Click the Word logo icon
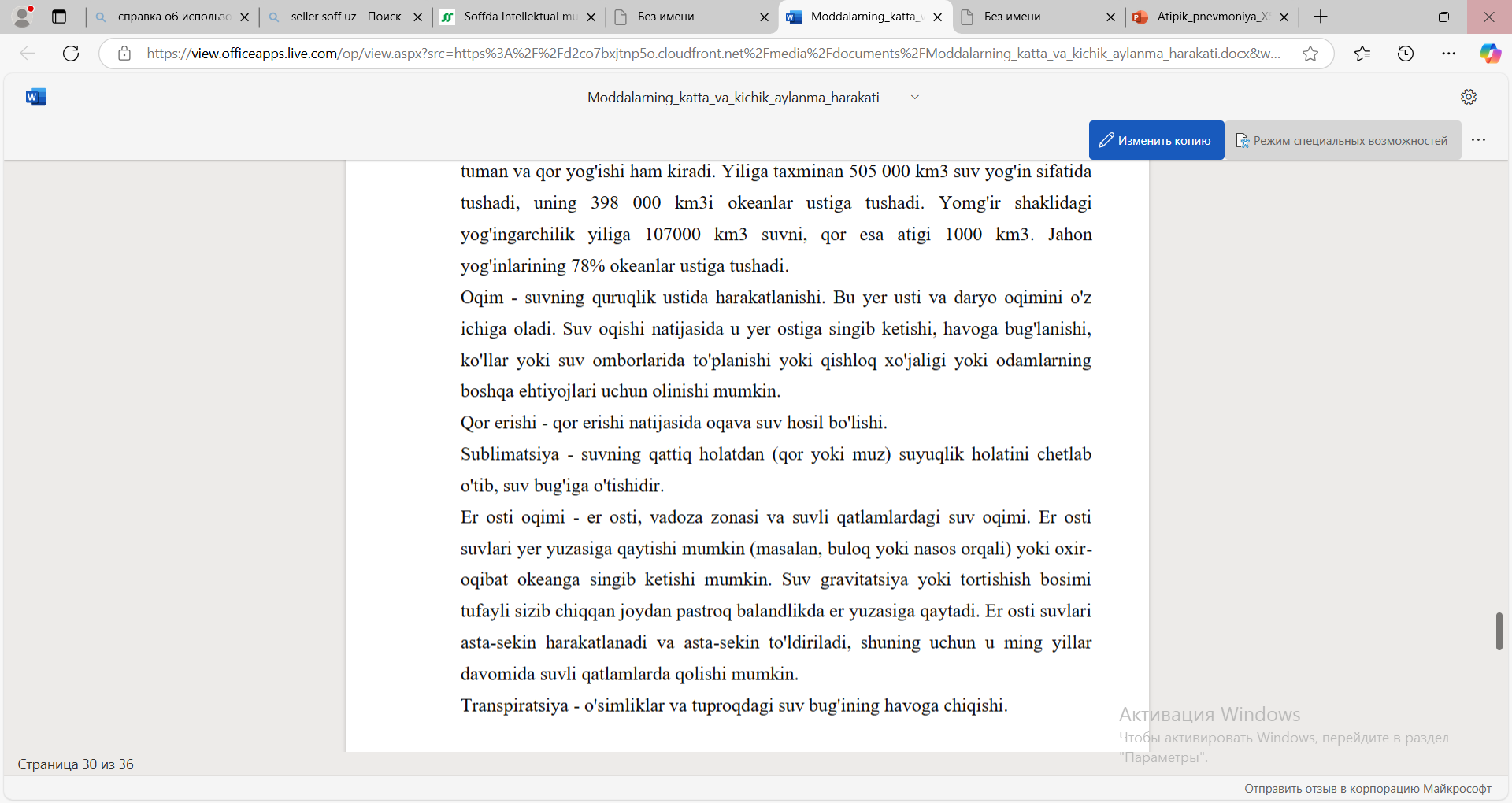 tap(35, 97)
